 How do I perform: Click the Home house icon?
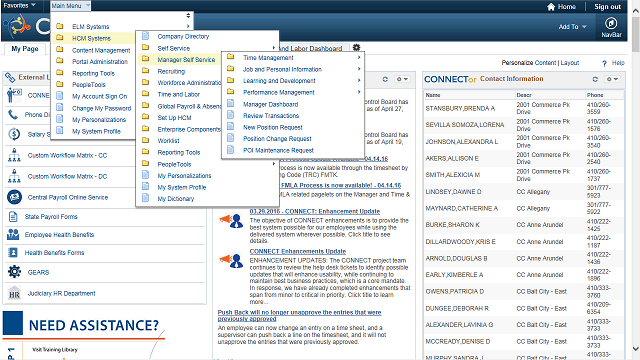551,7
